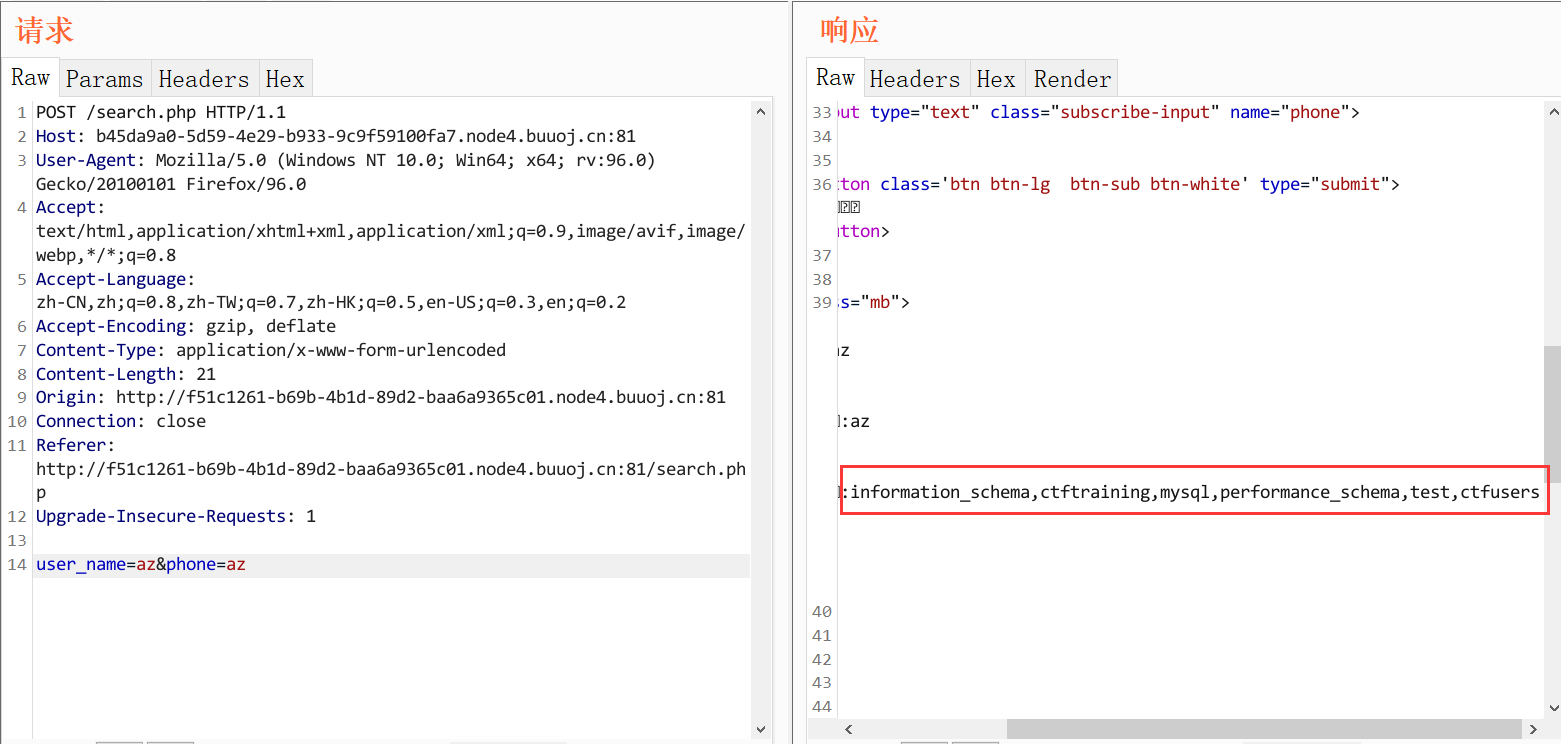Click the Content-Length: 21 line
This screenshot has height=744, width=1561.
126,374
